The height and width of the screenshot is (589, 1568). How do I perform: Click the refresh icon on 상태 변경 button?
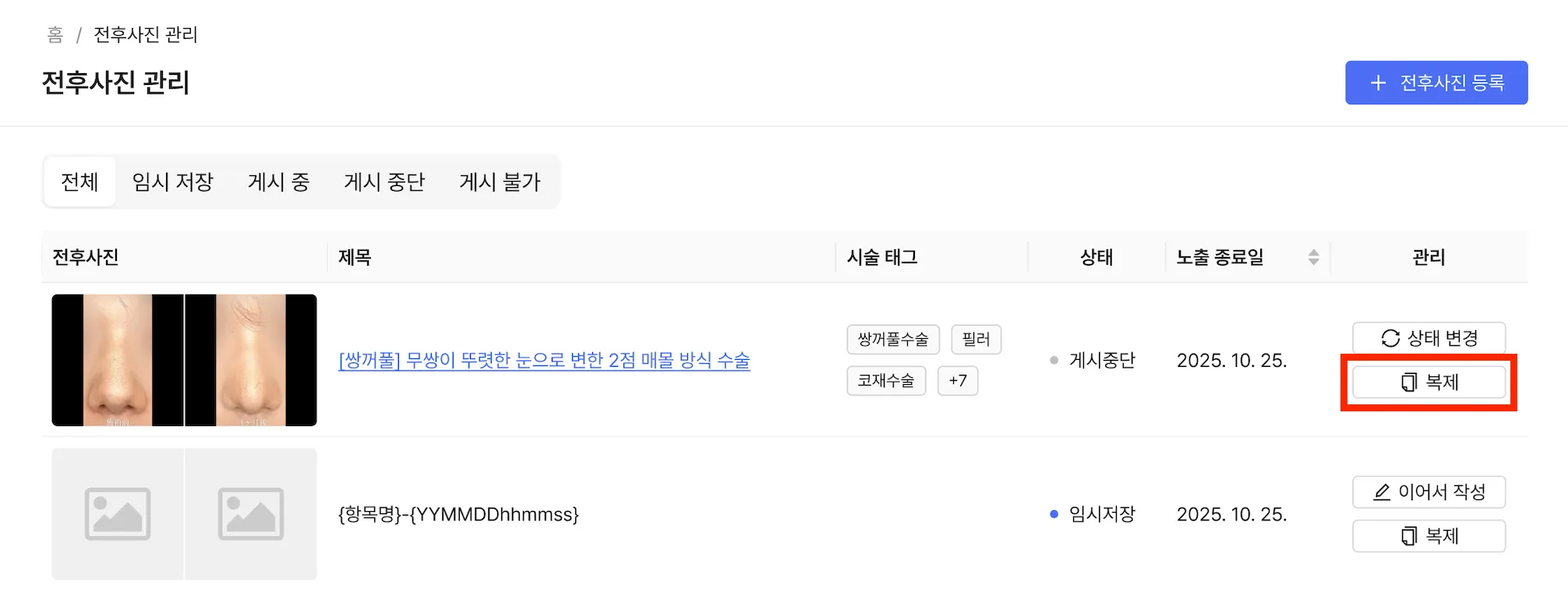point(1390,338)
